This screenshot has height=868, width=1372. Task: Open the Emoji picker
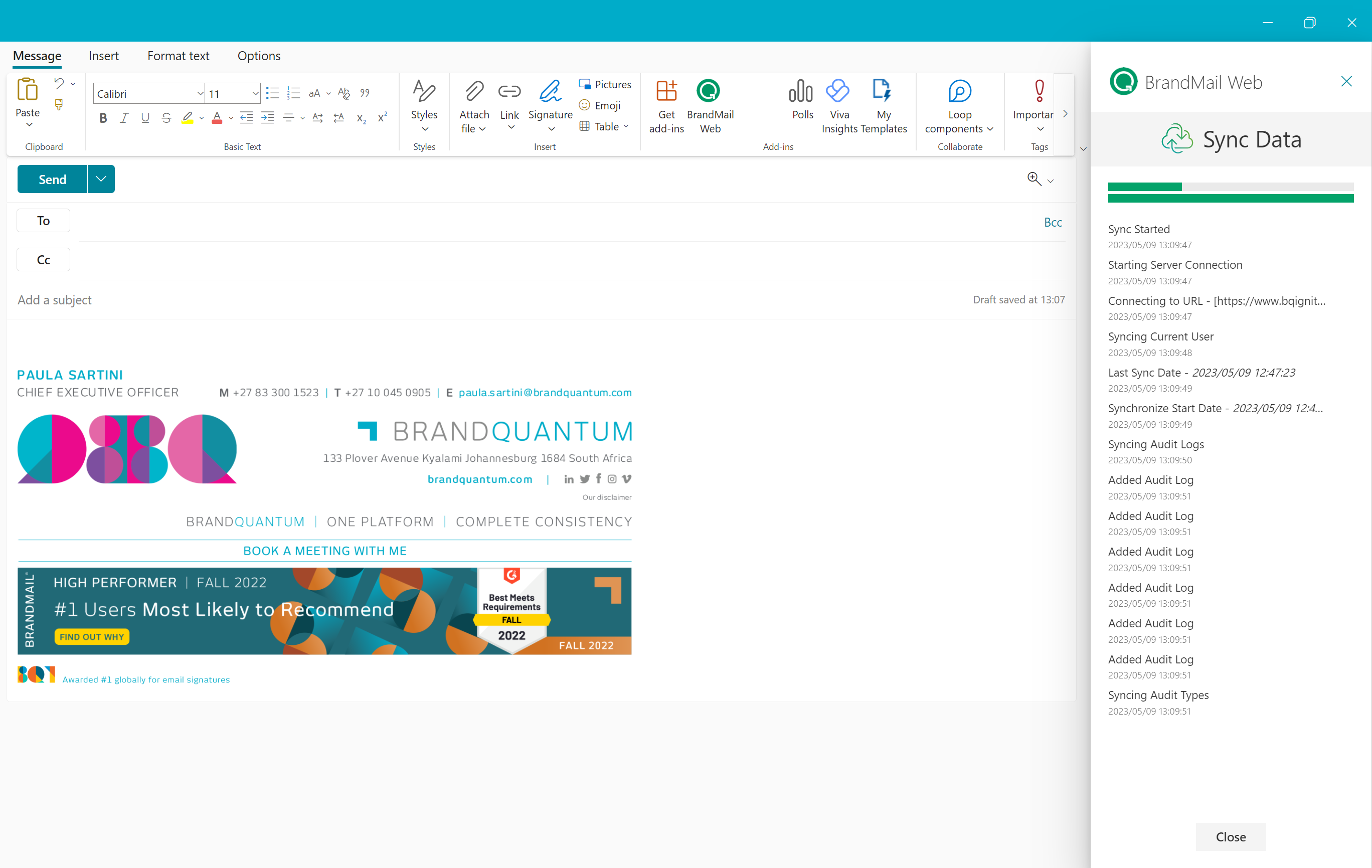coord(600,105)
